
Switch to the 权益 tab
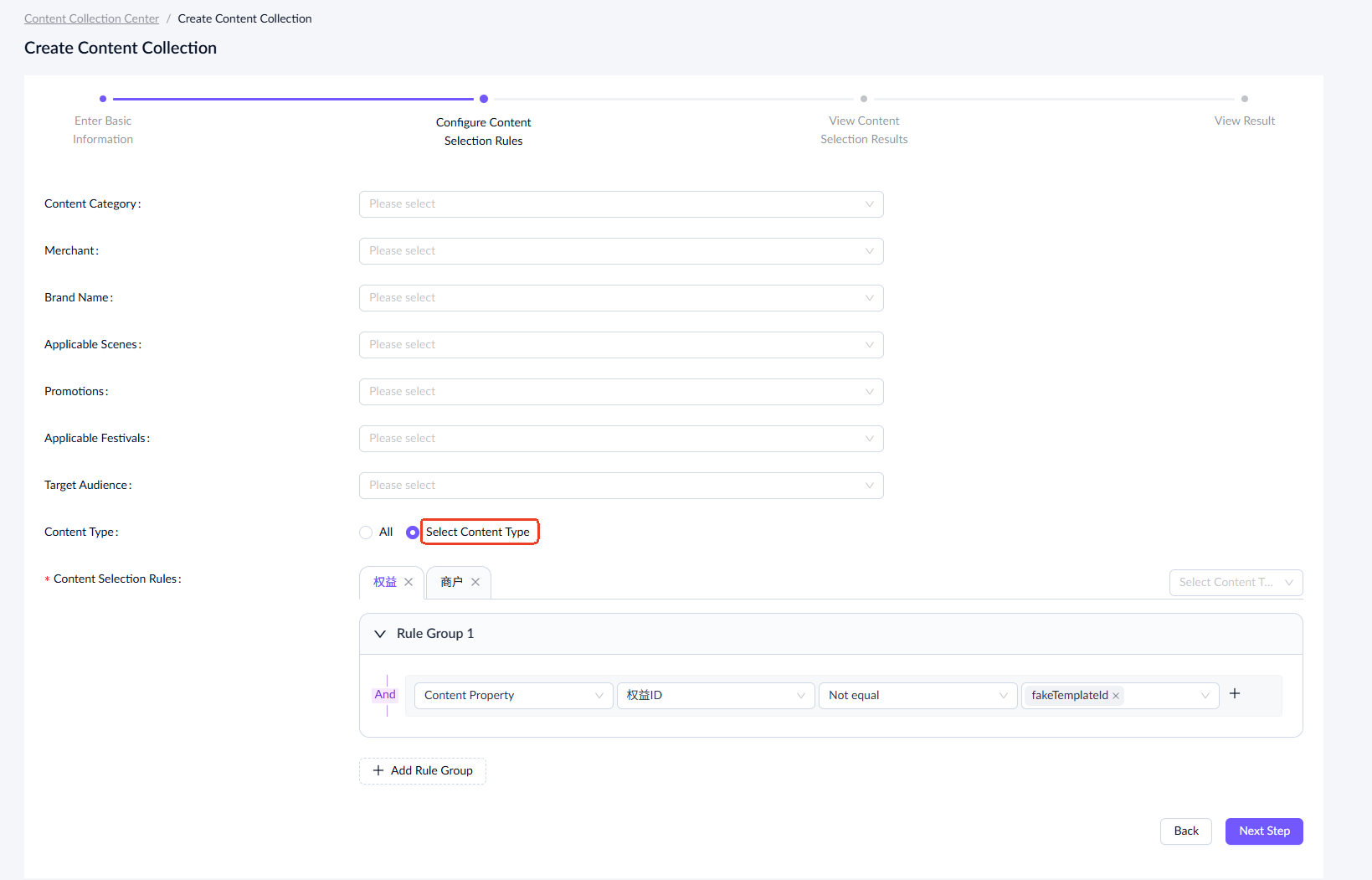point(384,582)
